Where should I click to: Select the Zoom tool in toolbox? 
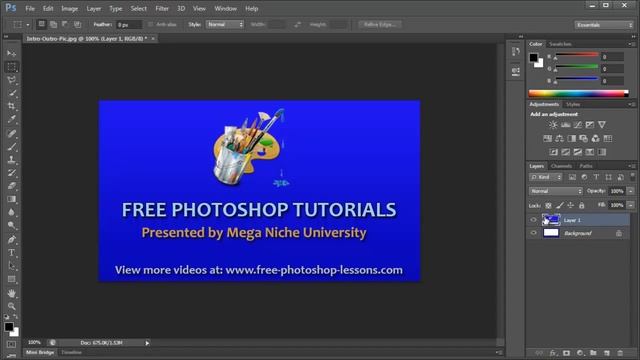coord(11,306)
